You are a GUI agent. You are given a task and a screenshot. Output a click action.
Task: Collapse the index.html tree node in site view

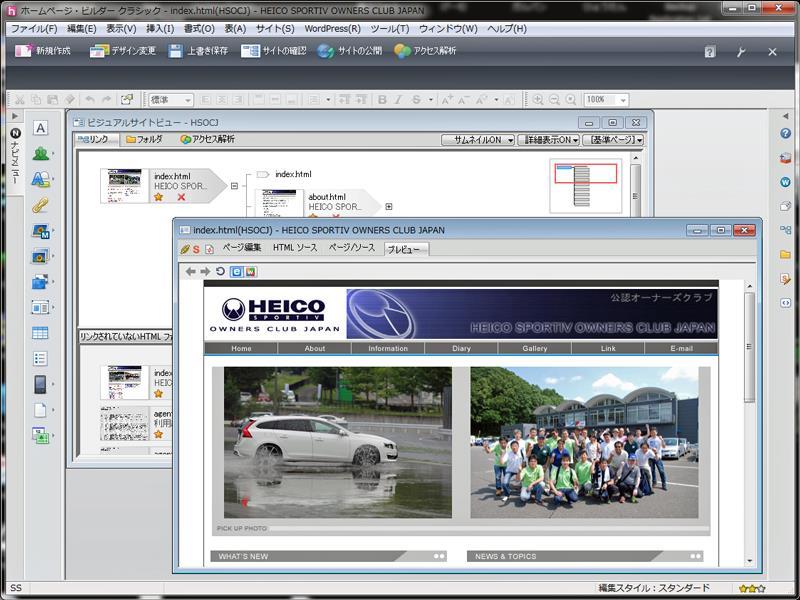[234, 186]
